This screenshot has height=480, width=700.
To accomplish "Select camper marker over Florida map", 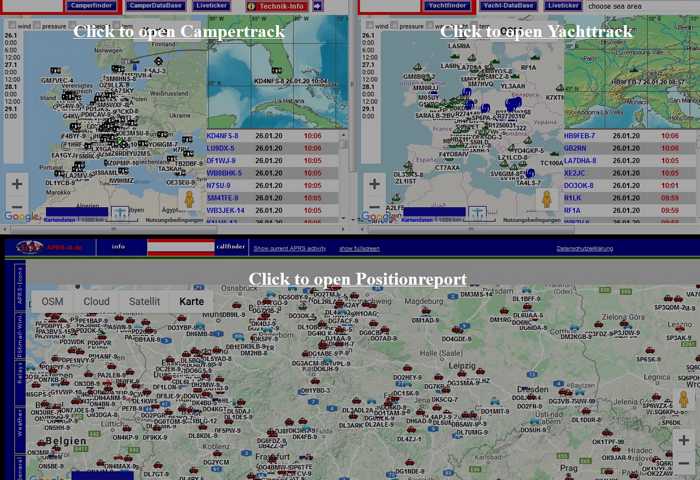I will (x=277, y=71).
